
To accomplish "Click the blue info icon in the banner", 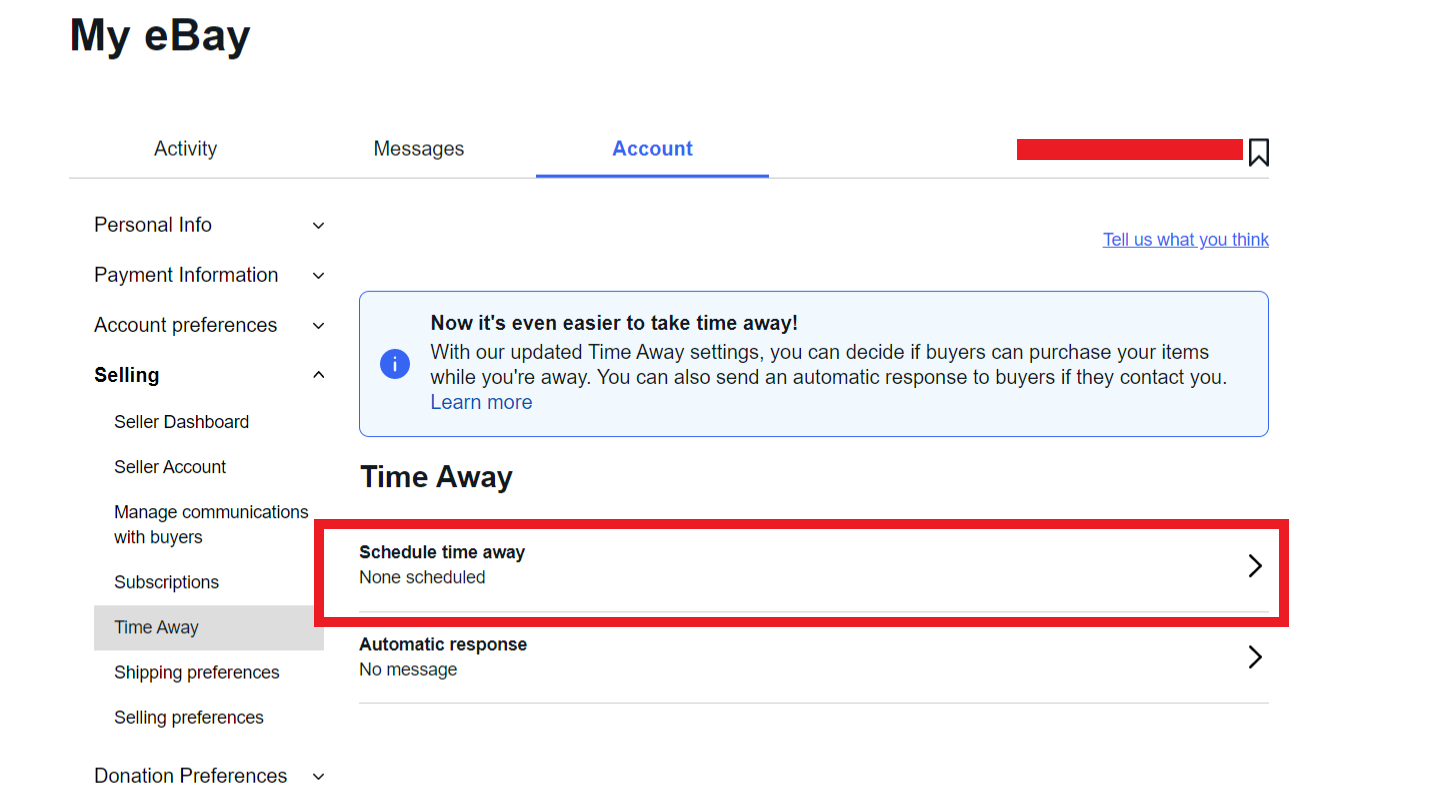I will point(395,364).
